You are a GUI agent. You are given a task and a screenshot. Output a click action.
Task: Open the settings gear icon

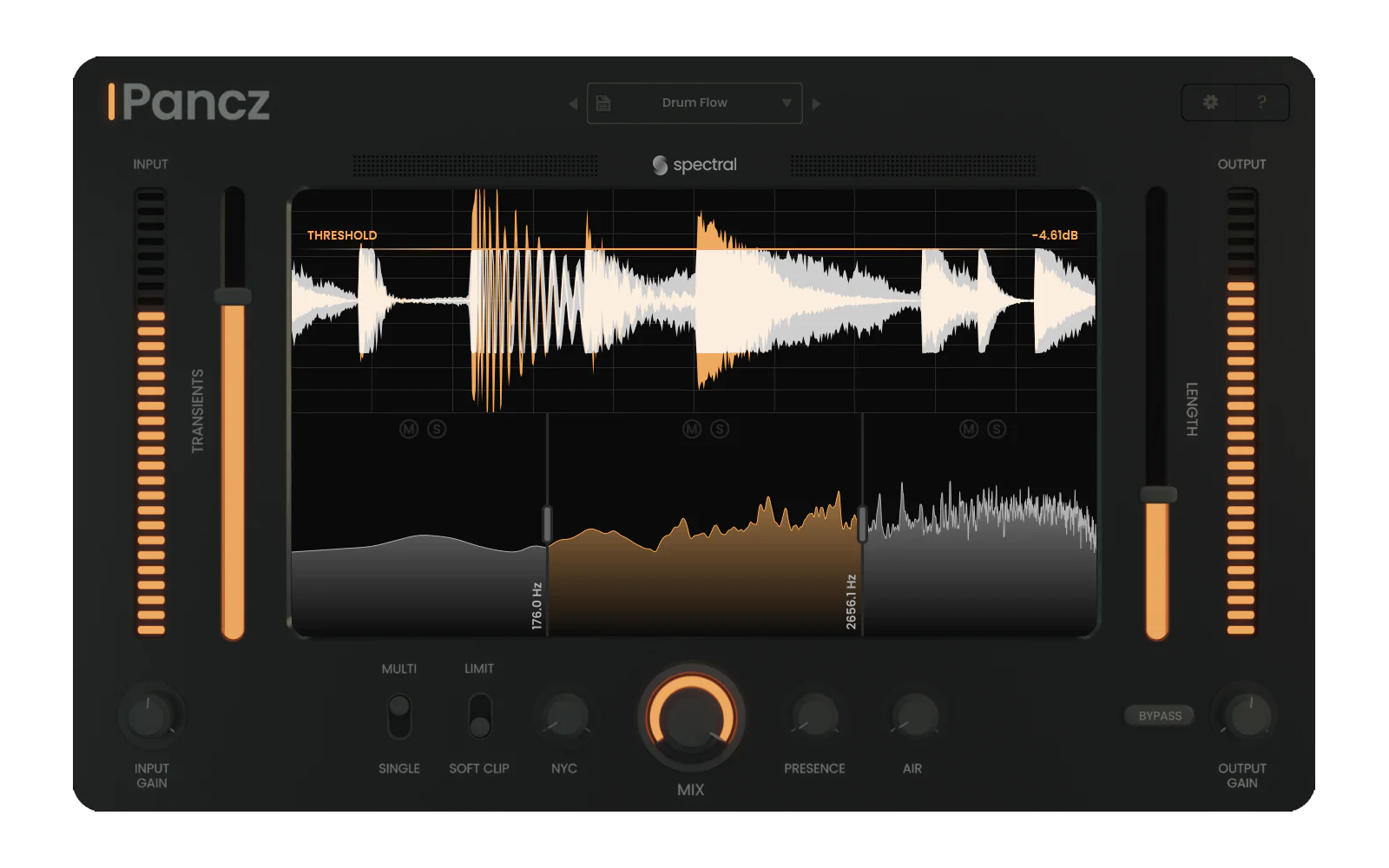(x=1210, y=102)
